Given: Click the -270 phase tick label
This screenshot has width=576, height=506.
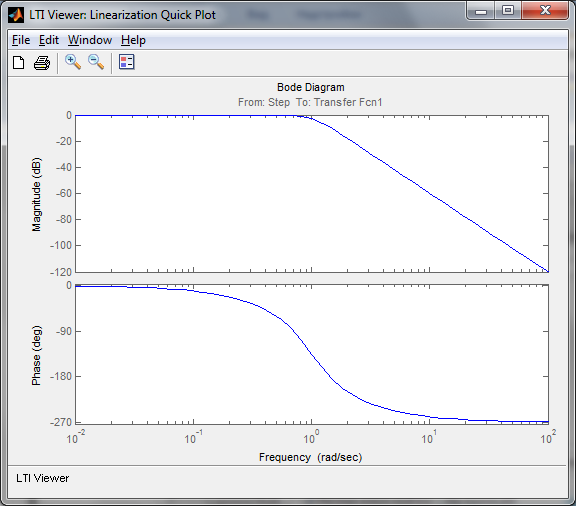Looking at the screenshot, I should (x=61, y=422).
